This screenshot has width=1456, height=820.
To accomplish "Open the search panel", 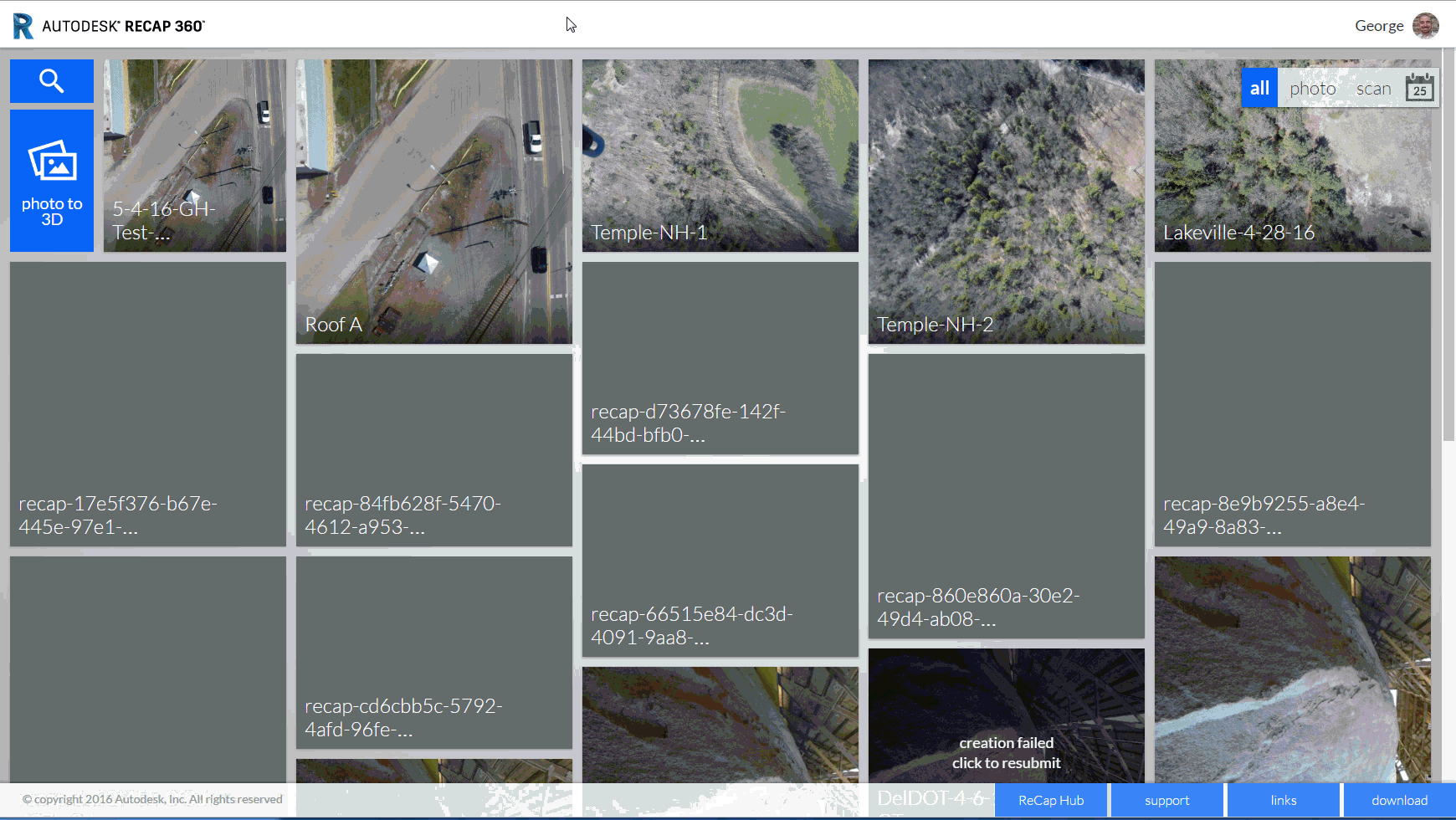I will point(51,80).
